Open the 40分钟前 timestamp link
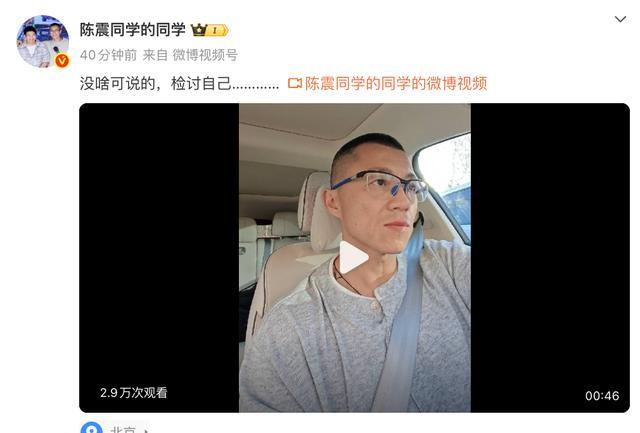The image size is (640, 433). pyautogui.click(x=108, y=55)
